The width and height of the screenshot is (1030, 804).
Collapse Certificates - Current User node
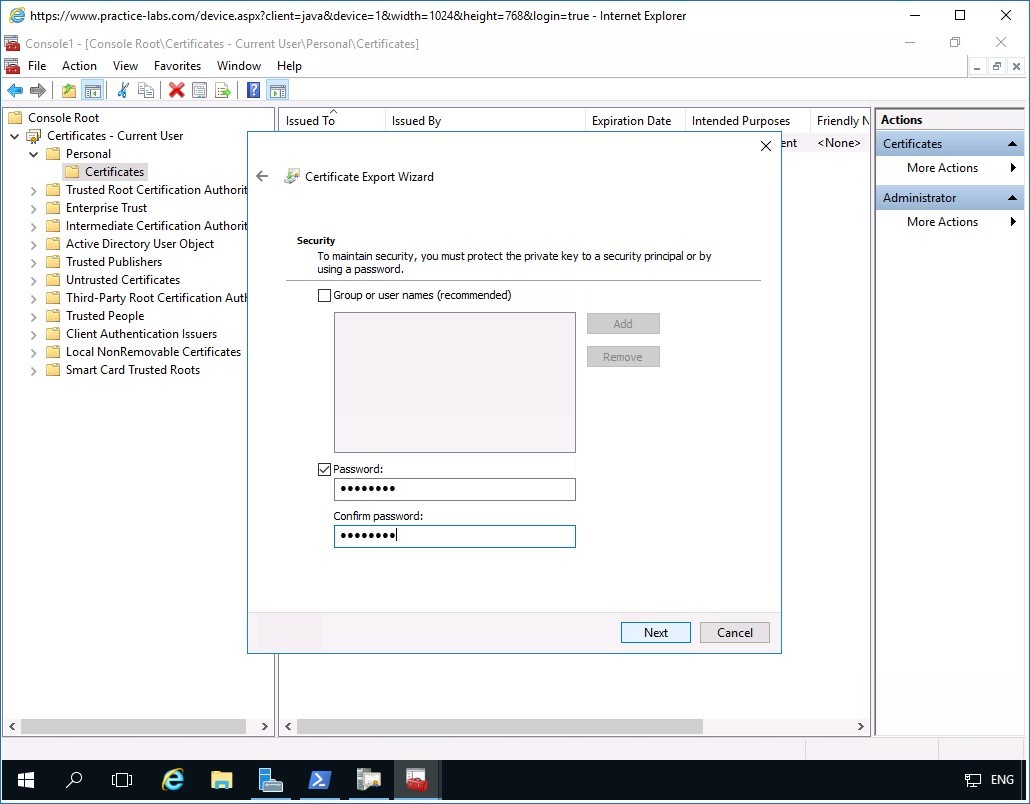click(14, 136)
